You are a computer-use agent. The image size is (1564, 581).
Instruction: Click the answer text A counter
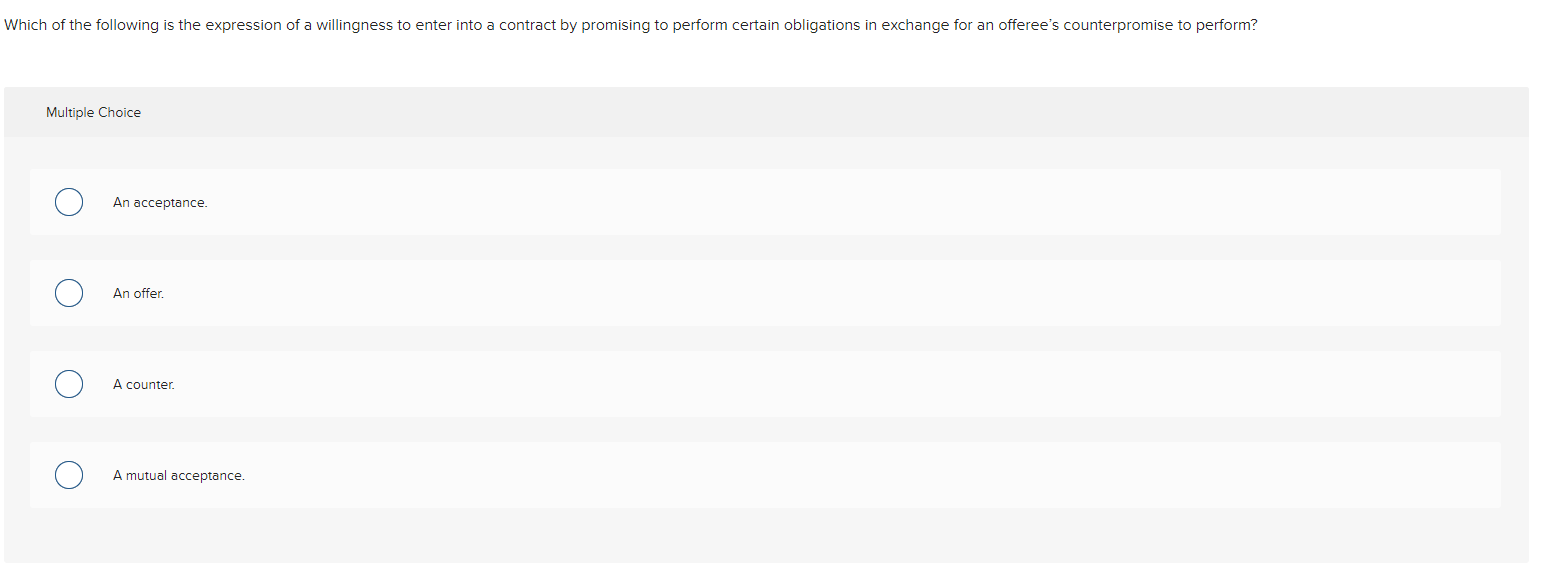click(x=144, y=384)
